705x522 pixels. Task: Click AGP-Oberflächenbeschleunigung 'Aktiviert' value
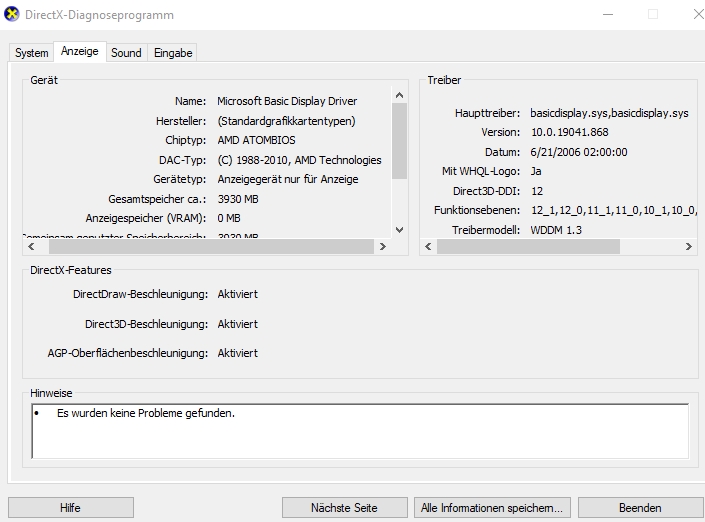click(x=238, y=353)
